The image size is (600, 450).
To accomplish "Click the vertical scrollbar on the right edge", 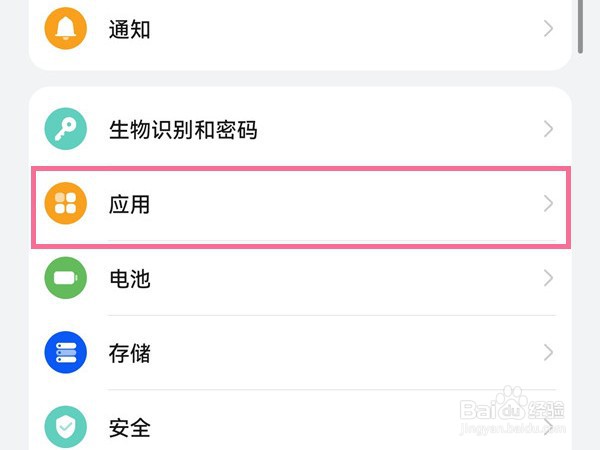I will coord(583,25).
